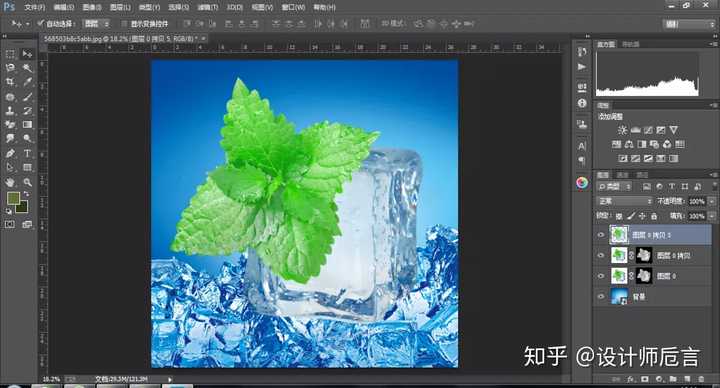This screenshot has height=388, width=720.
Task: Open the 帮助(H) menu
Action: click(324, 7)
